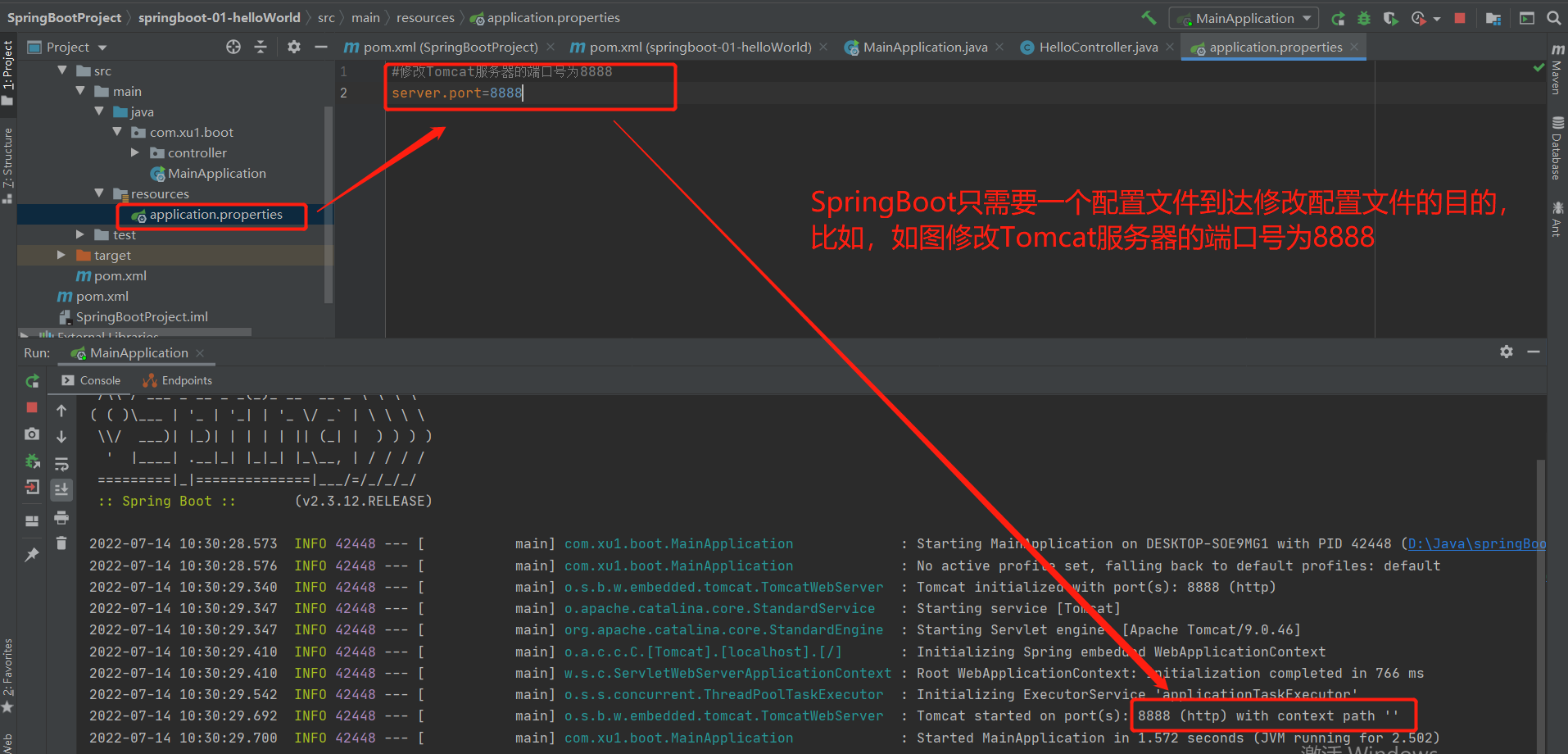Click the Exit icon in Run panel
This screenshot has height=754, width=1568.
coord(32,487)
